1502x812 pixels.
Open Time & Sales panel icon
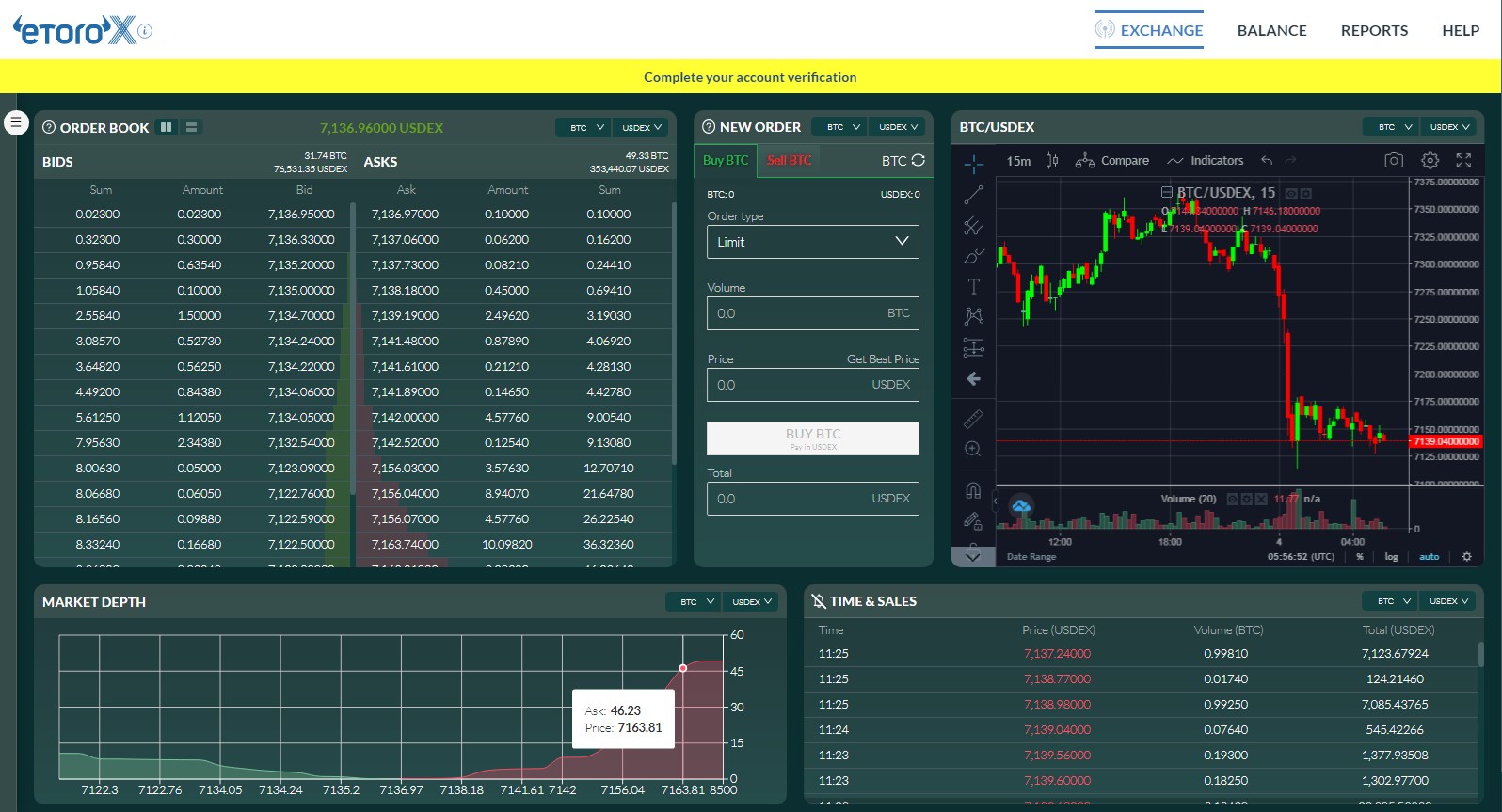point(819,601)
